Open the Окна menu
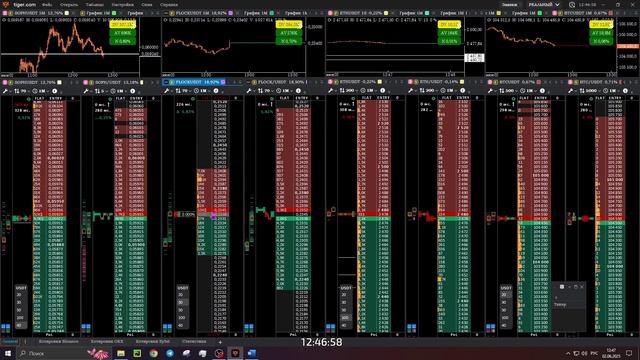 147,4
